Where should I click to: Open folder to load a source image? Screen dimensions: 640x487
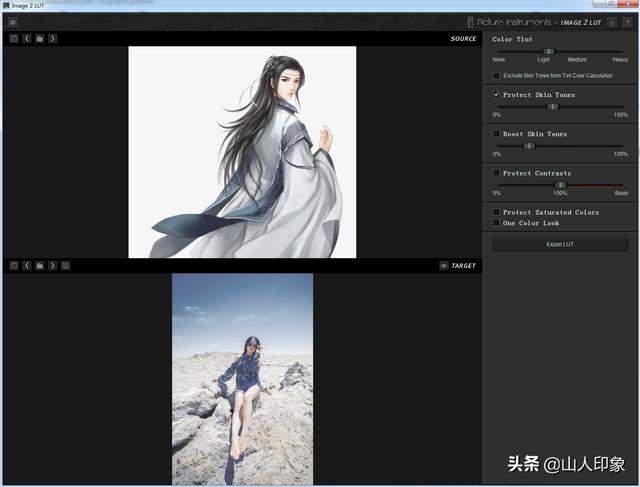click(40, 39)
